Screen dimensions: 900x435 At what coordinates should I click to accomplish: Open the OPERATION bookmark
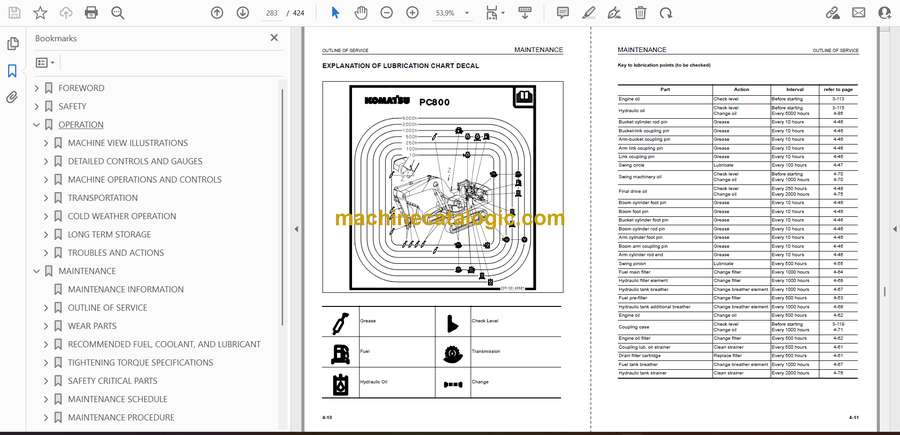(x=81, y=125)
